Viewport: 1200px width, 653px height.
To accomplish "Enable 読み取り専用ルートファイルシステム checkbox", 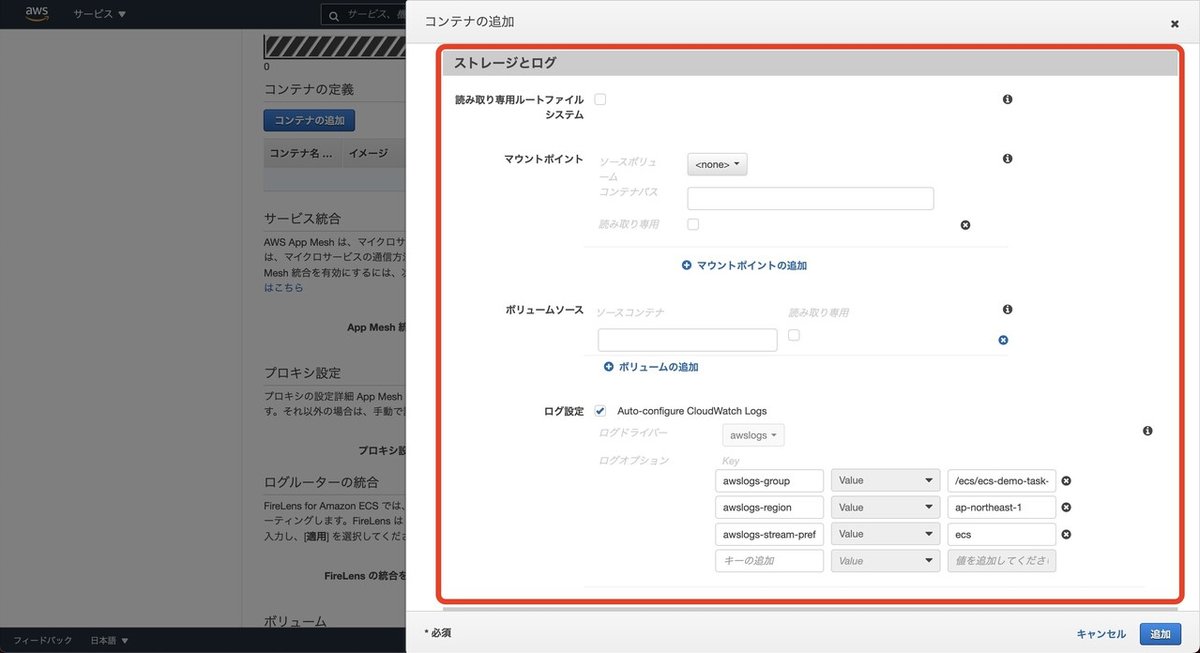I will click(x=600, y=99).
